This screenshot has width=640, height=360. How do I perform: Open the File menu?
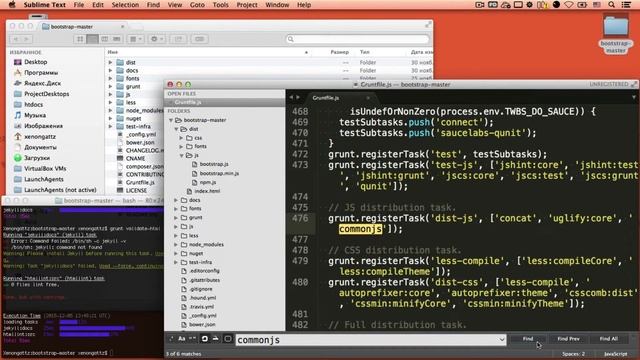(79, 5)
